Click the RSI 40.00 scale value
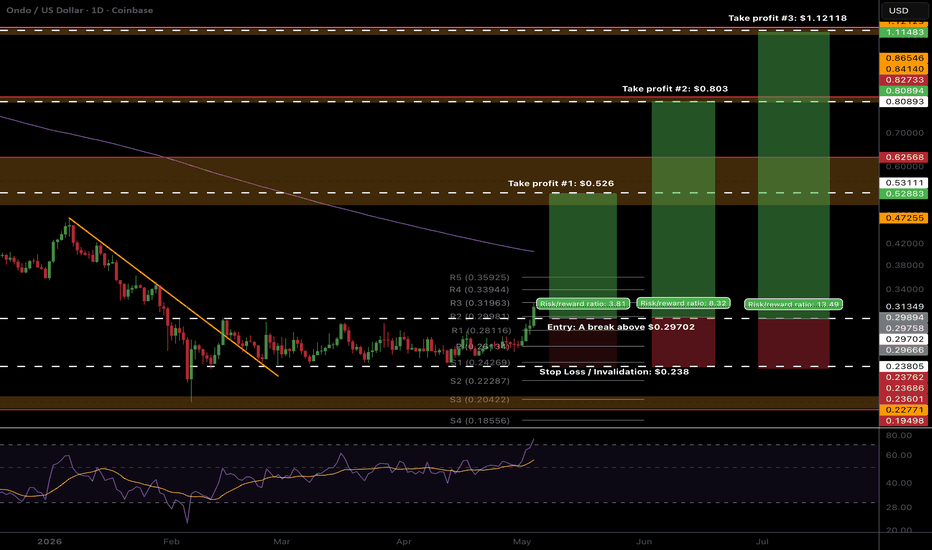Screen dimensions: 932x550 coord(899,483)
